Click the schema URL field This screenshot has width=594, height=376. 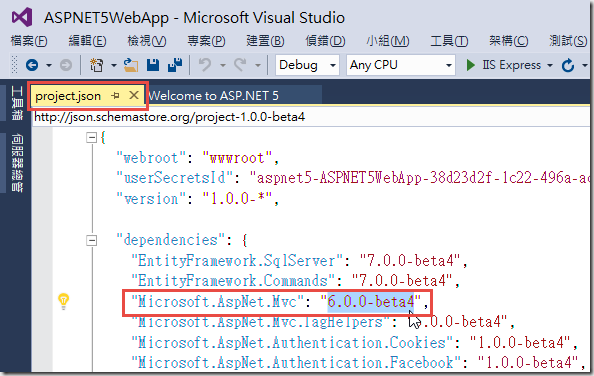tap(311, 117)
